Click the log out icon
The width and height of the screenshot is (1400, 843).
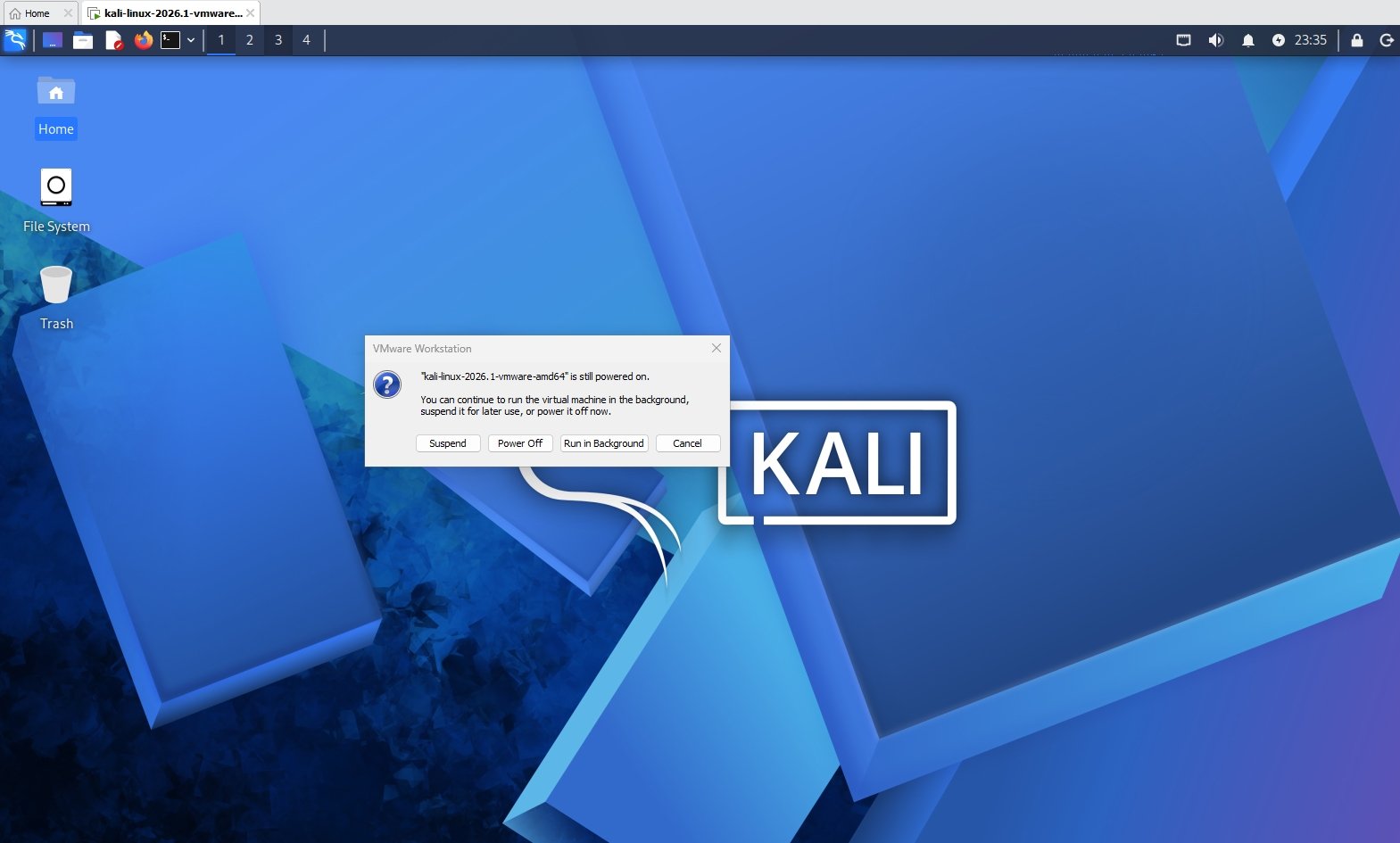[1387, 40]
